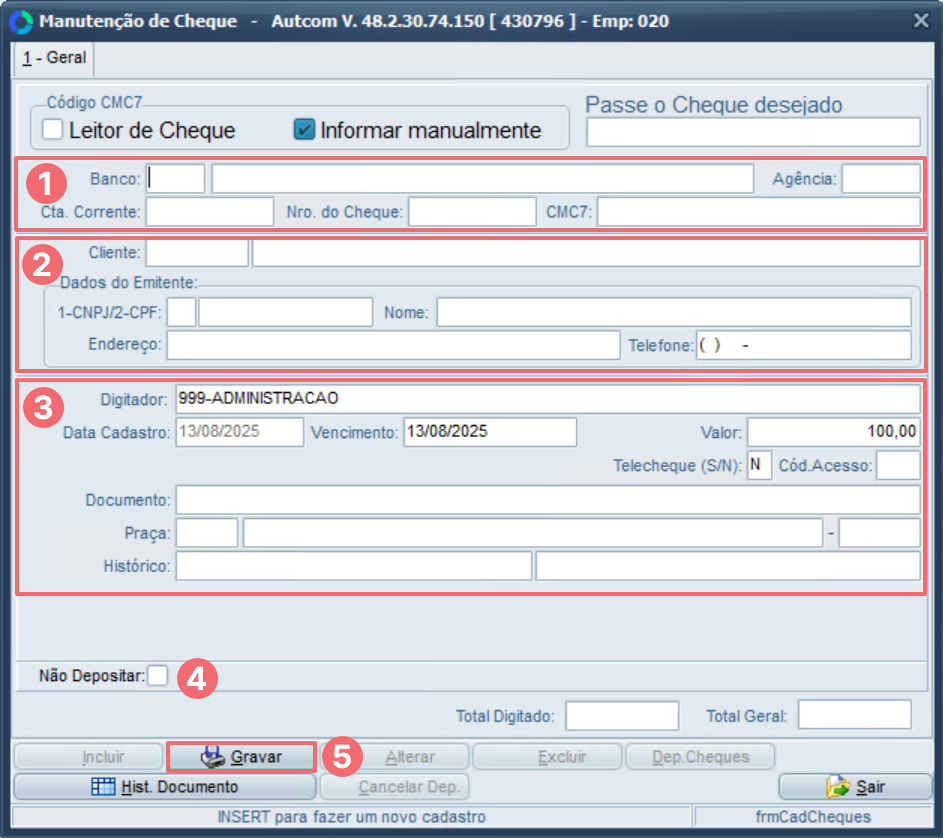The width and height of the screenshot is (943, 838).
Task: Click the Valor field showing 100,00
Action: [x=834, y=432]
